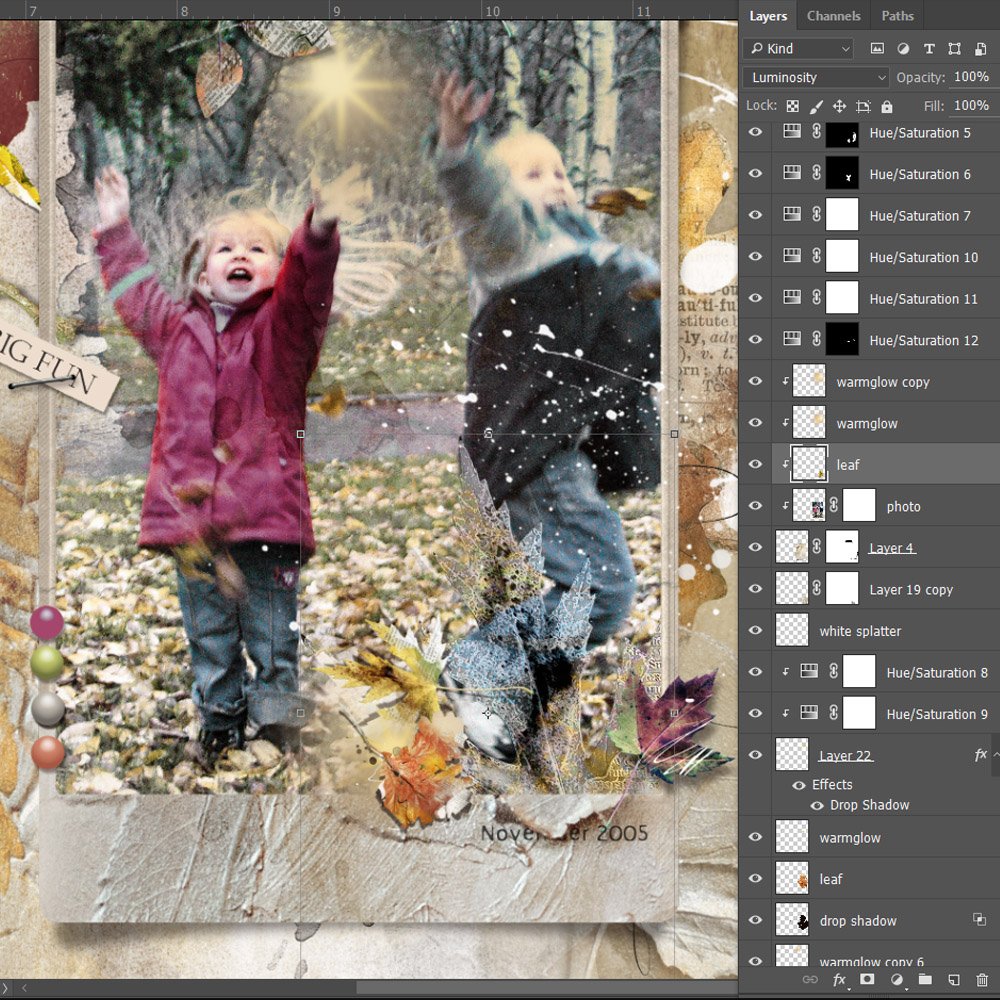Click the lock all padlock icon
This screenshot has width=1000, height=1000.
887,106
